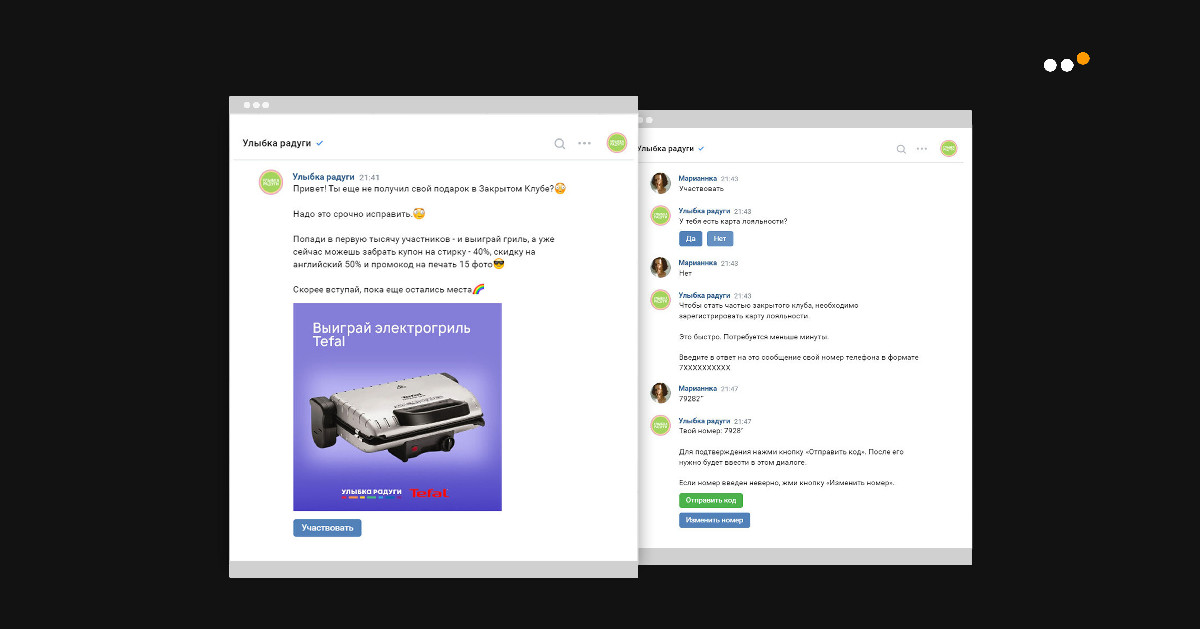Click the round community avatar in the left chat header
This screenshot has height=629, width=1200.
point(617,143)
